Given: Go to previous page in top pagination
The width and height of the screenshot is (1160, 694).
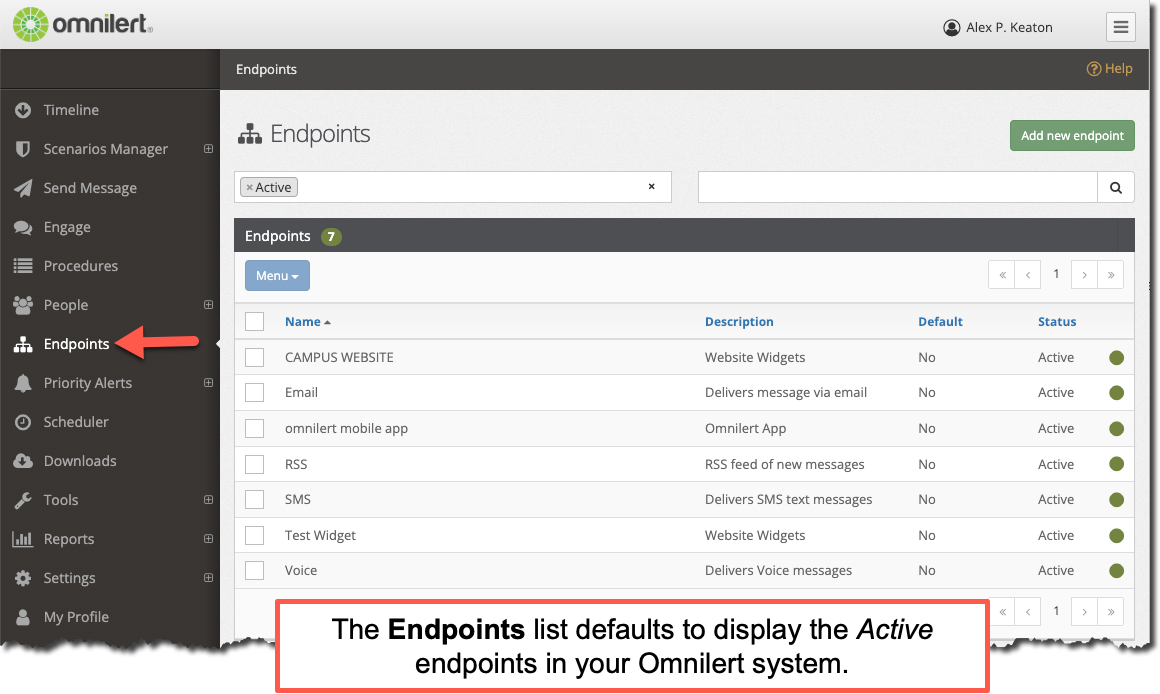Looking at the screenshot, I should pyautogui.click(x=1028, y=274).
